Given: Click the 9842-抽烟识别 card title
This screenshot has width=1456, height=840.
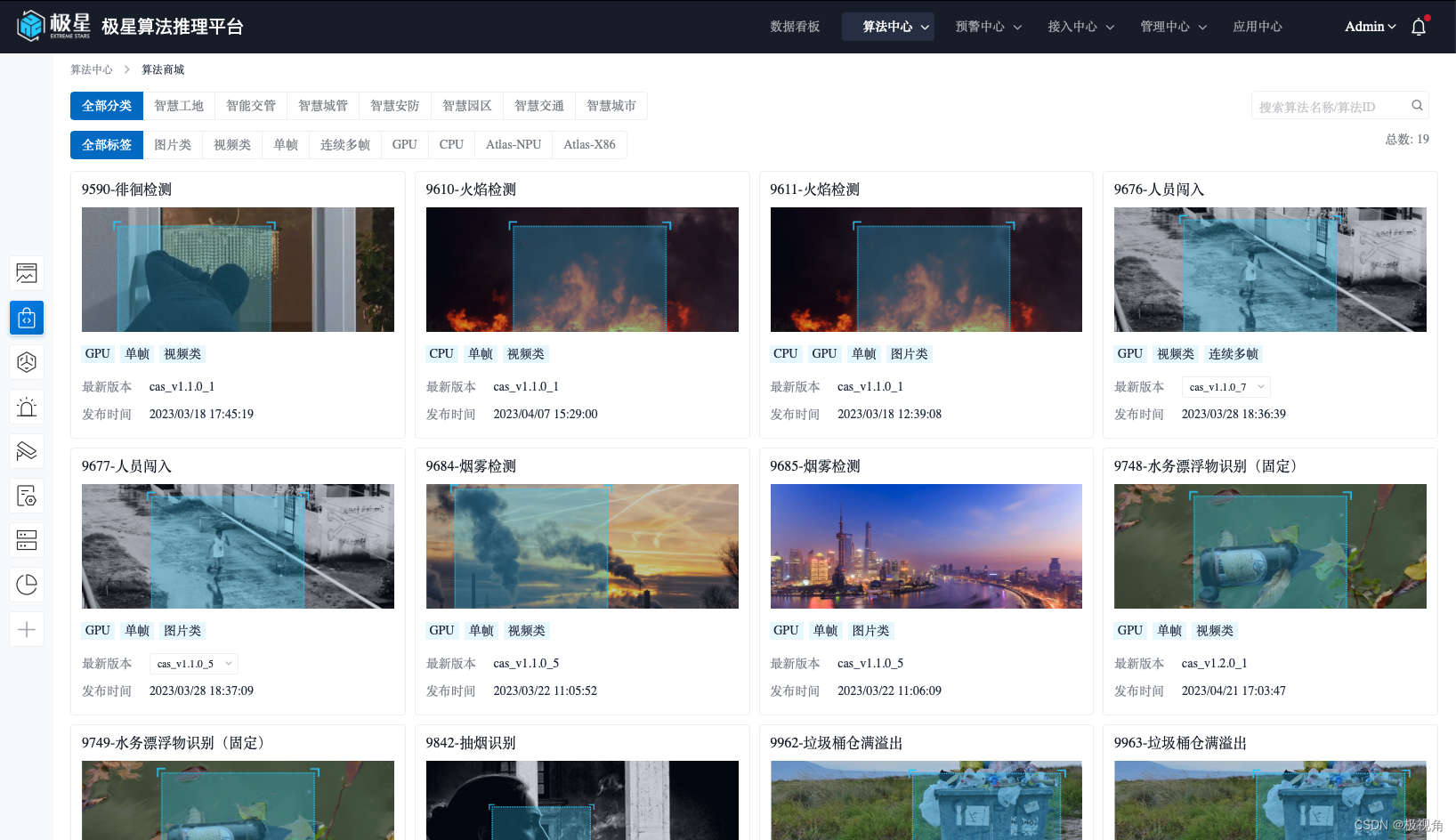Looking at the screenshot, I should tap(471, 743).
